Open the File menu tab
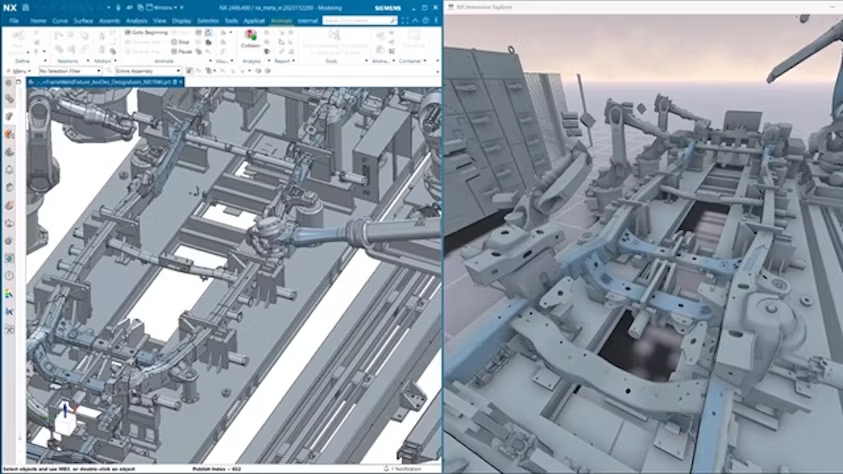 [x=14, y=20]
